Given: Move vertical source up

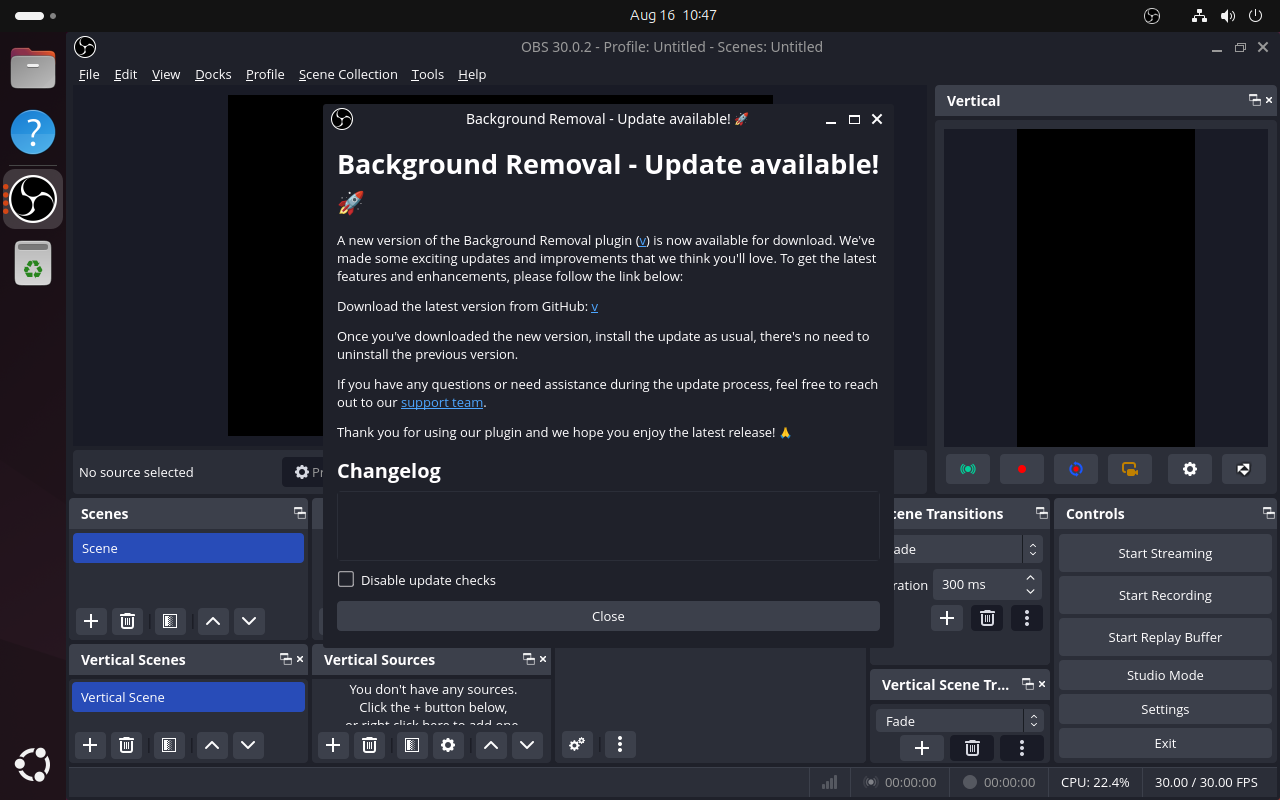Looking at the screenshot, I should tap(490, 745).
